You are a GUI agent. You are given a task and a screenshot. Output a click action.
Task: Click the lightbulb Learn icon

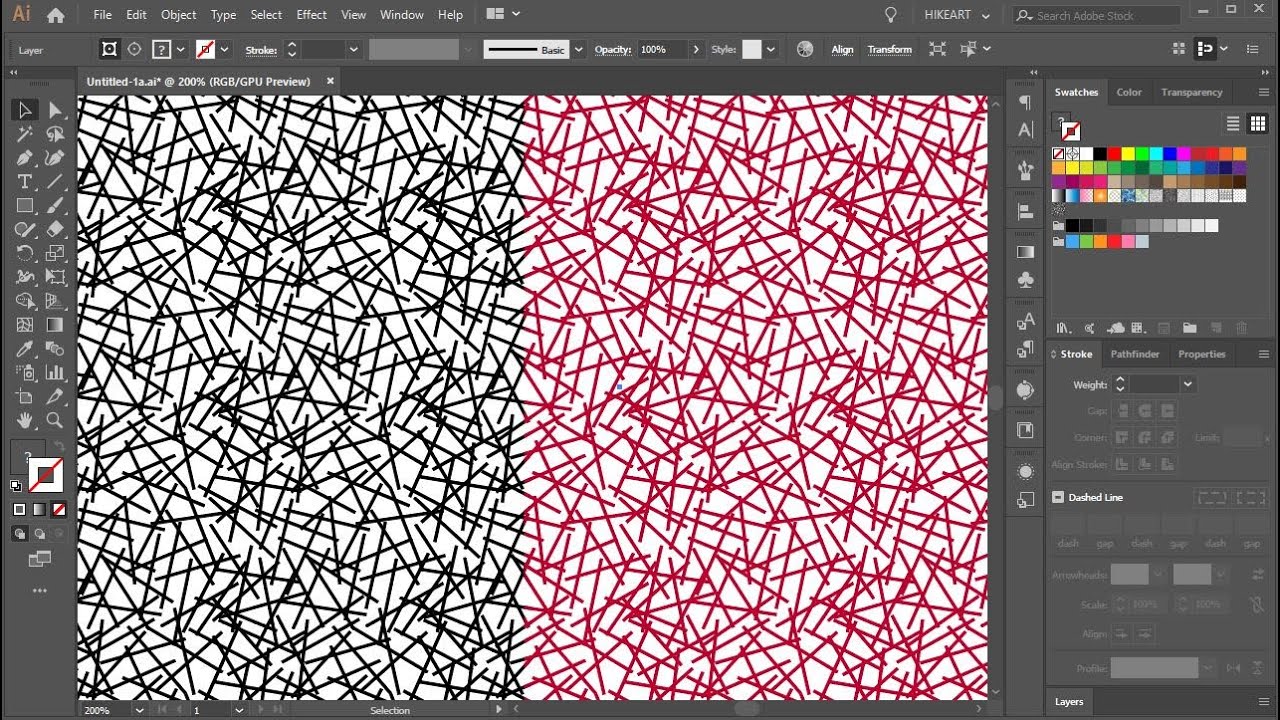click(891, 15)
